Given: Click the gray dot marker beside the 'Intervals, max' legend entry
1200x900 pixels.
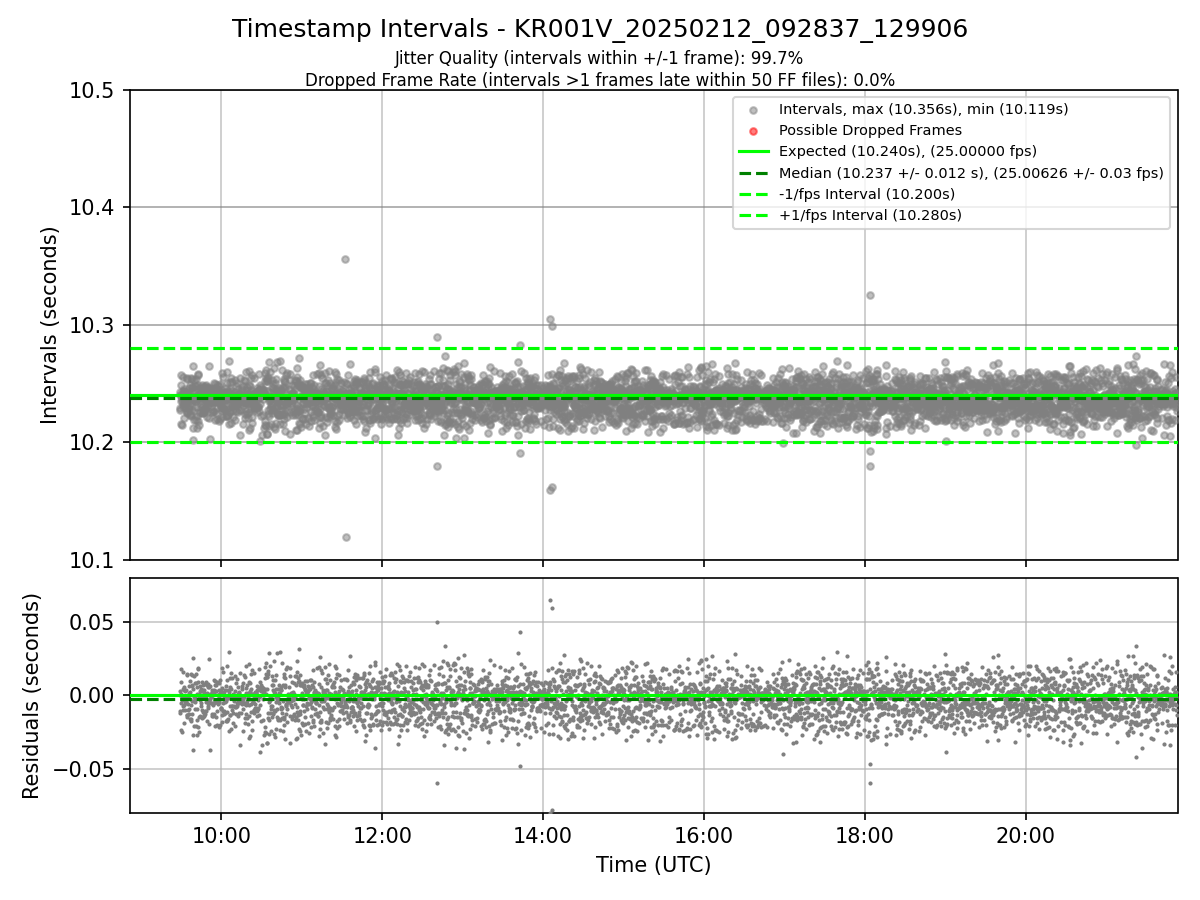Looking at the screenshot, I should pyautogui.click(x=754, y=110).
